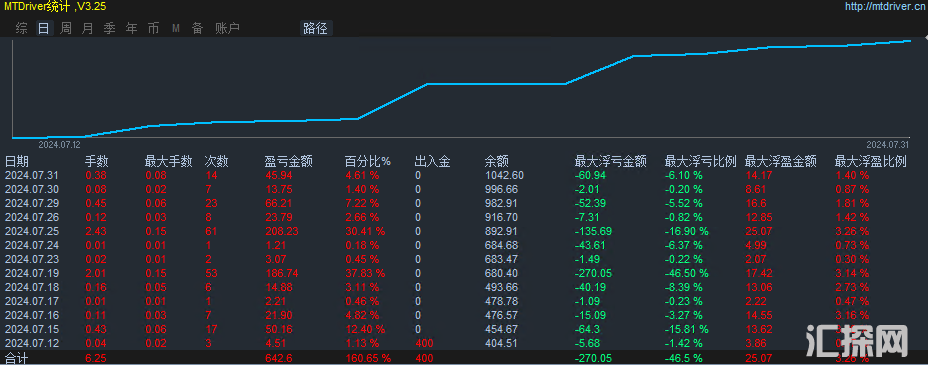Select the 2024.07.25 row
928x365 pixels.
464,231
